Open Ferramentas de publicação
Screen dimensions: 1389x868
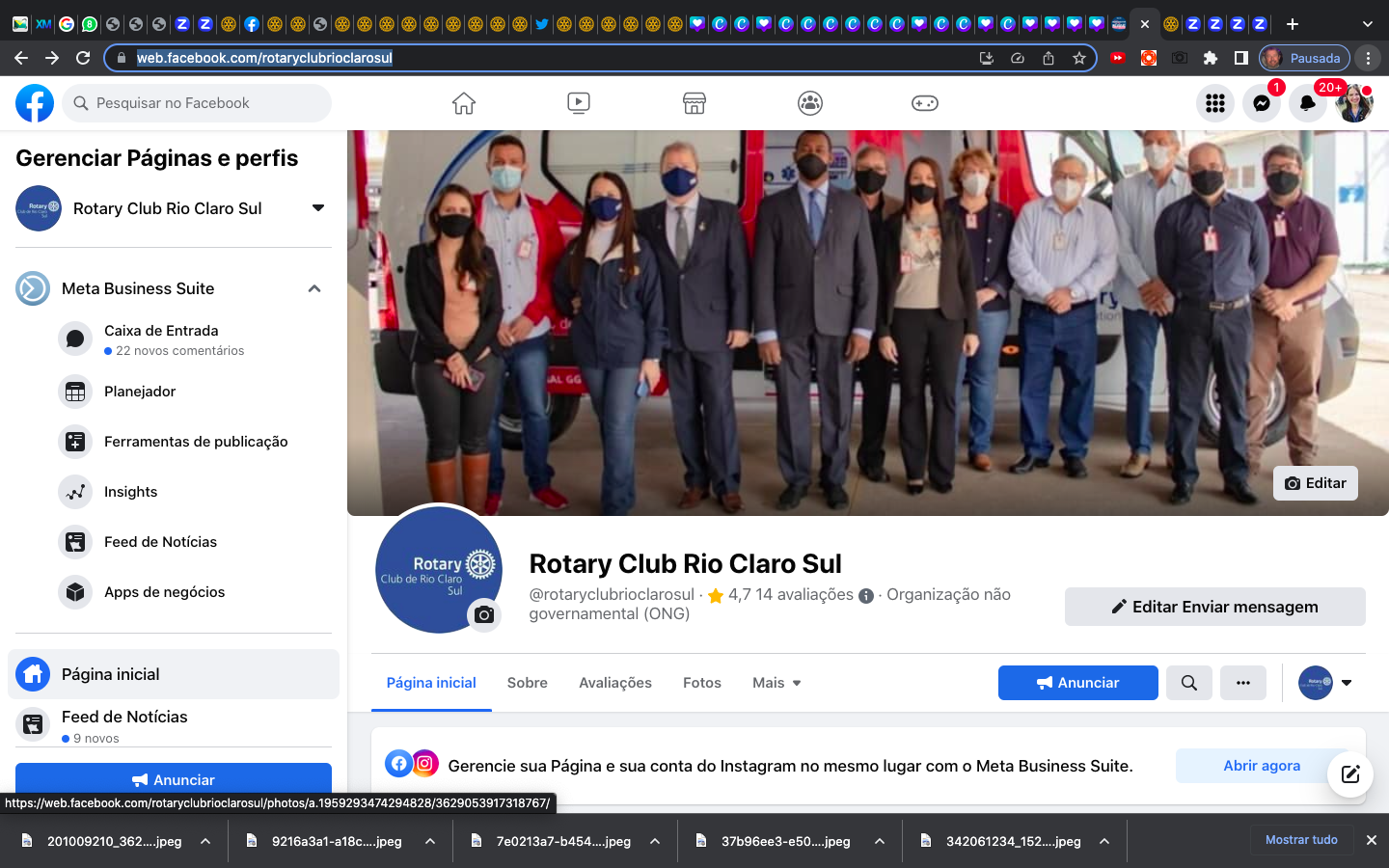point(195,442)
